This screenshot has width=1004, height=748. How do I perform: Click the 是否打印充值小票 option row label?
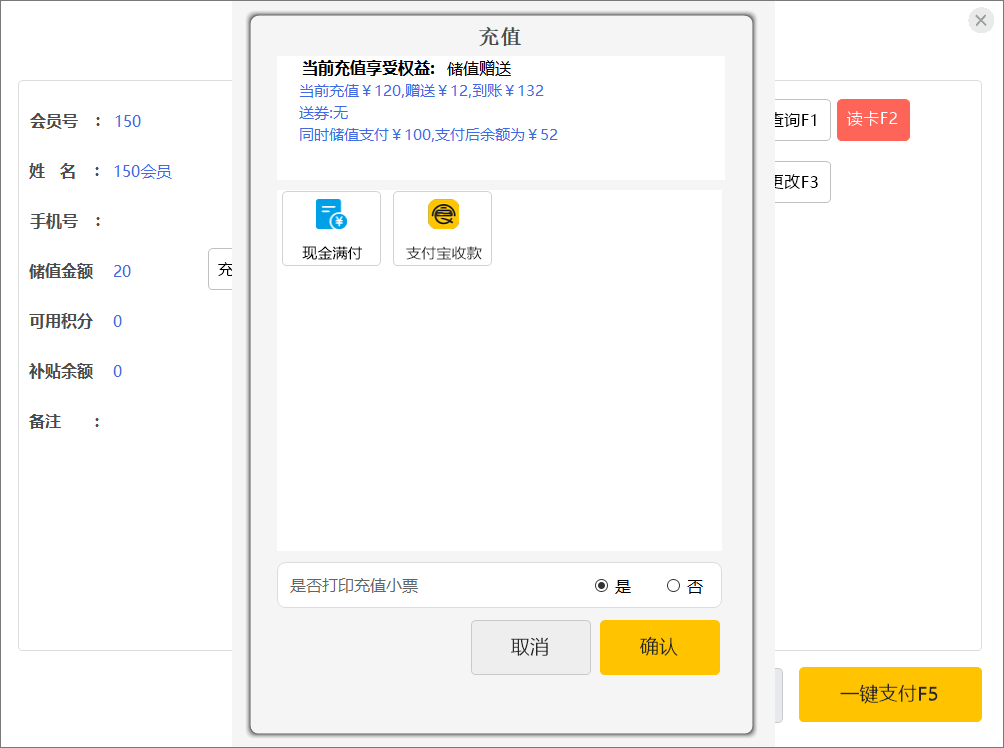tap(354, 586)
